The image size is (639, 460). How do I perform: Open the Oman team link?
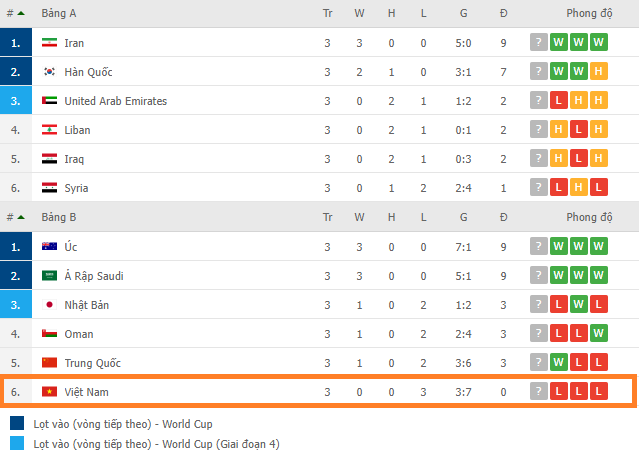pos(79,334)
